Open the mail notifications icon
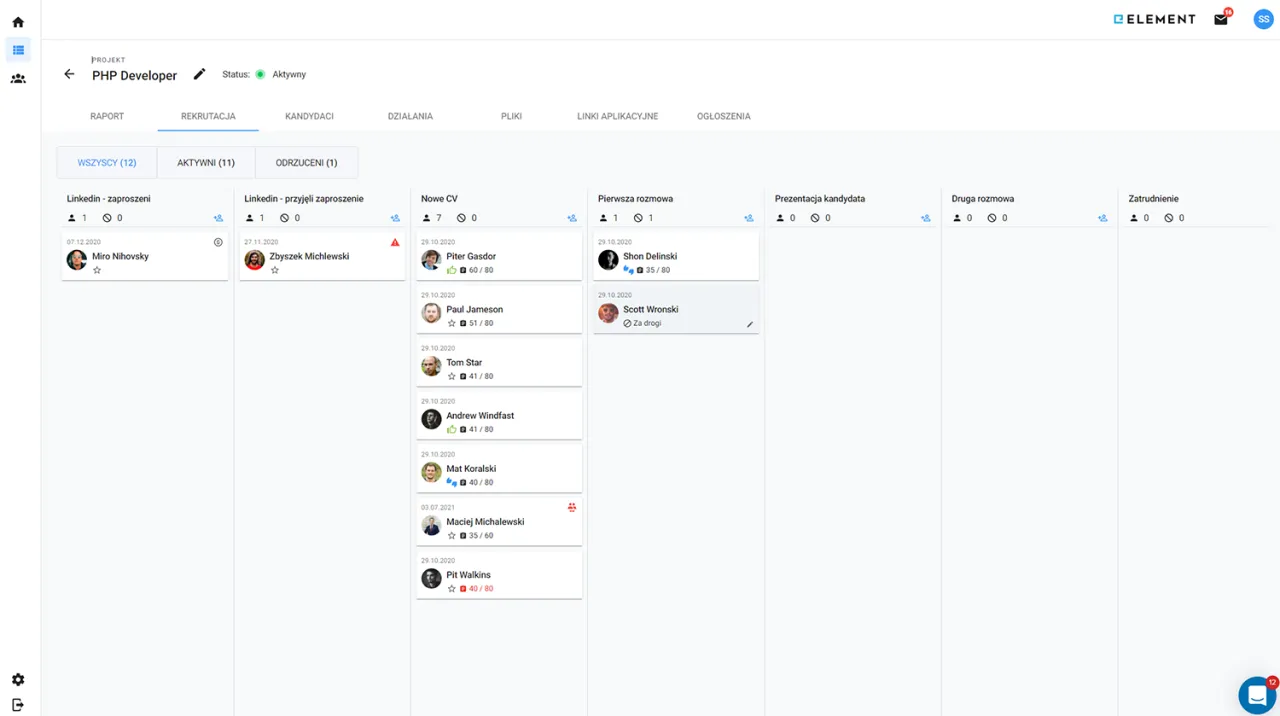This screenshot has height=716, width=1280. pyautogui.click(x=1221, y=19)
